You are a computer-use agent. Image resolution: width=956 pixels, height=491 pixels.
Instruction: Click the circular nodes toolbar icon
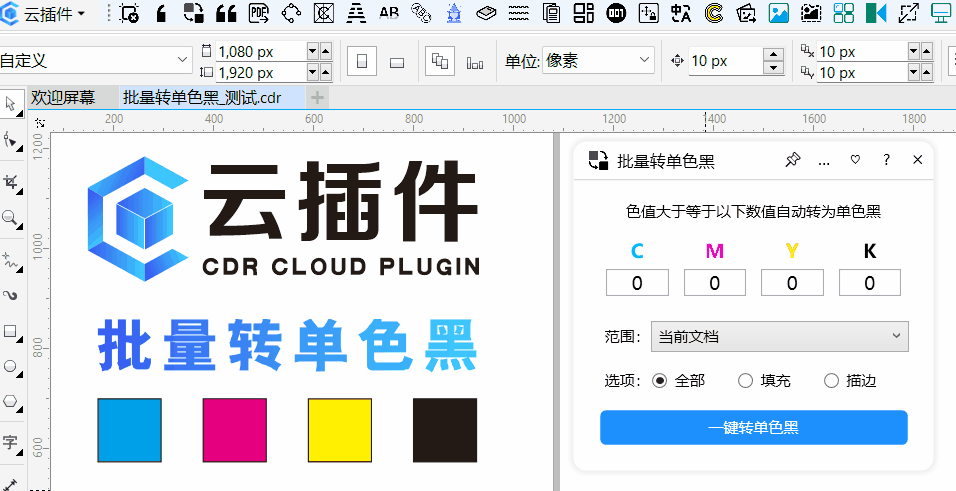[x=291, y=13]
